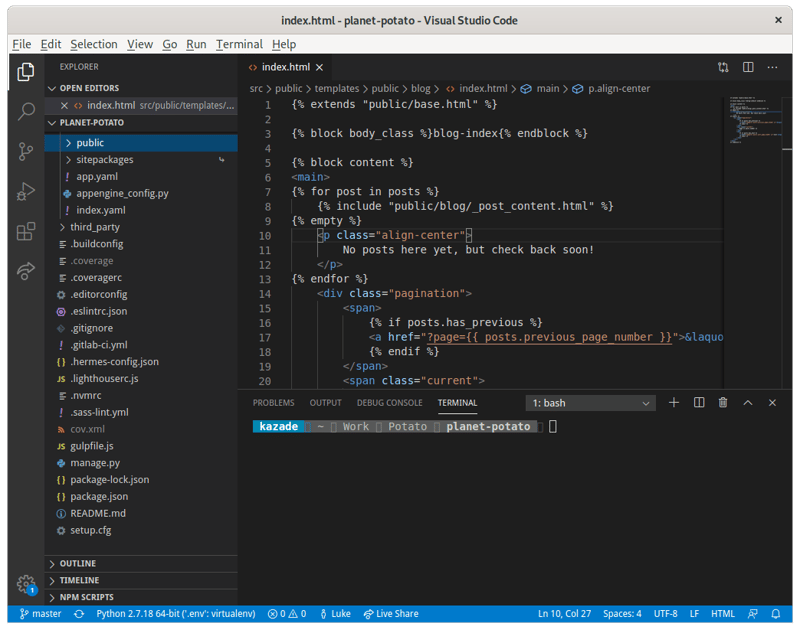This screenshot has width=800, height=630.
Task: Start Live Share from status bar
Action: pos(391,614)
